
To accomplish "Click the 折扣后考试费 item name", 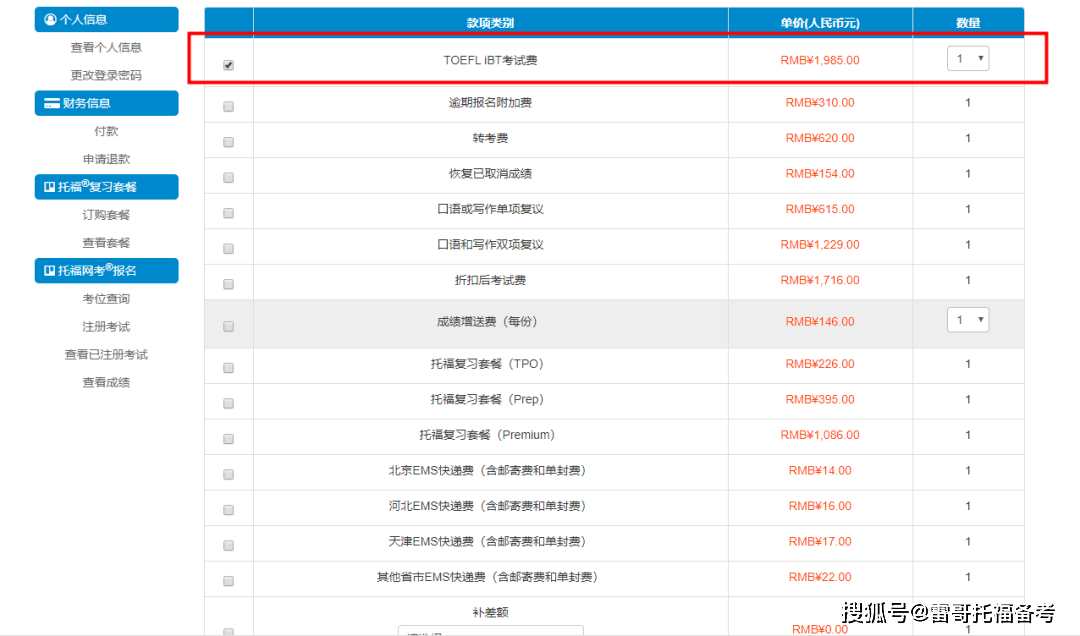I will pyautogui.click(x=490, y=280).
